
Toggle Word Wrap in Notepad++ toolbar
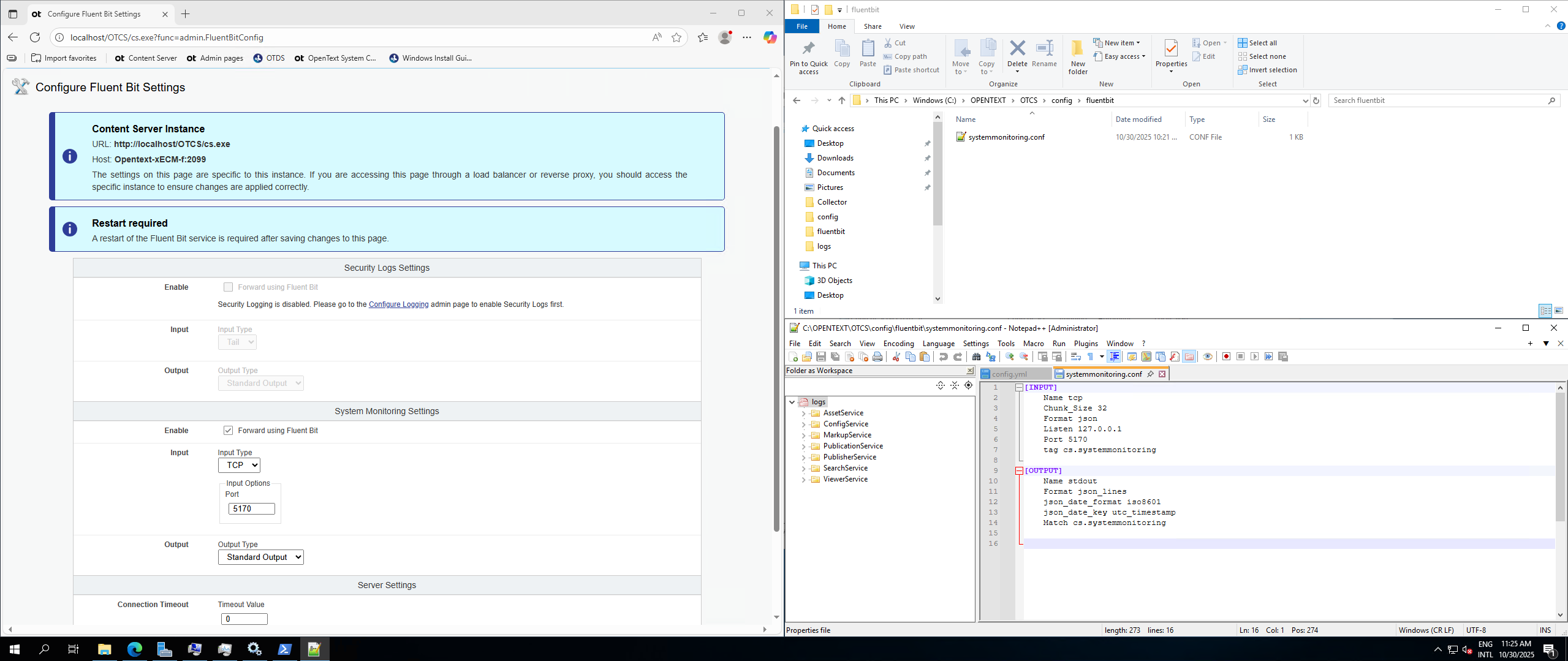point(1075,357)
